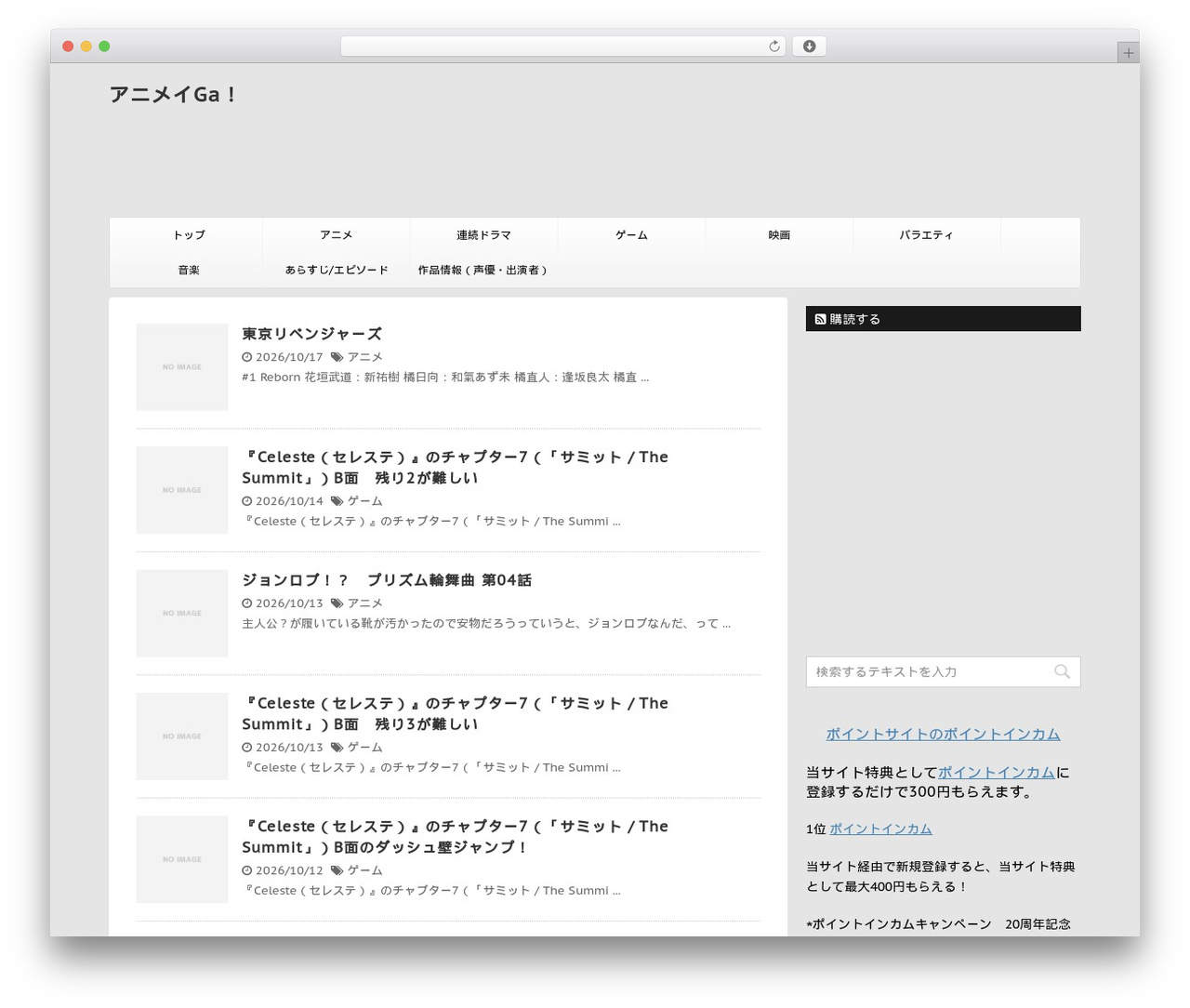
Task: Click the clock icon beside 2026/10/17
Action: point(246,357)
